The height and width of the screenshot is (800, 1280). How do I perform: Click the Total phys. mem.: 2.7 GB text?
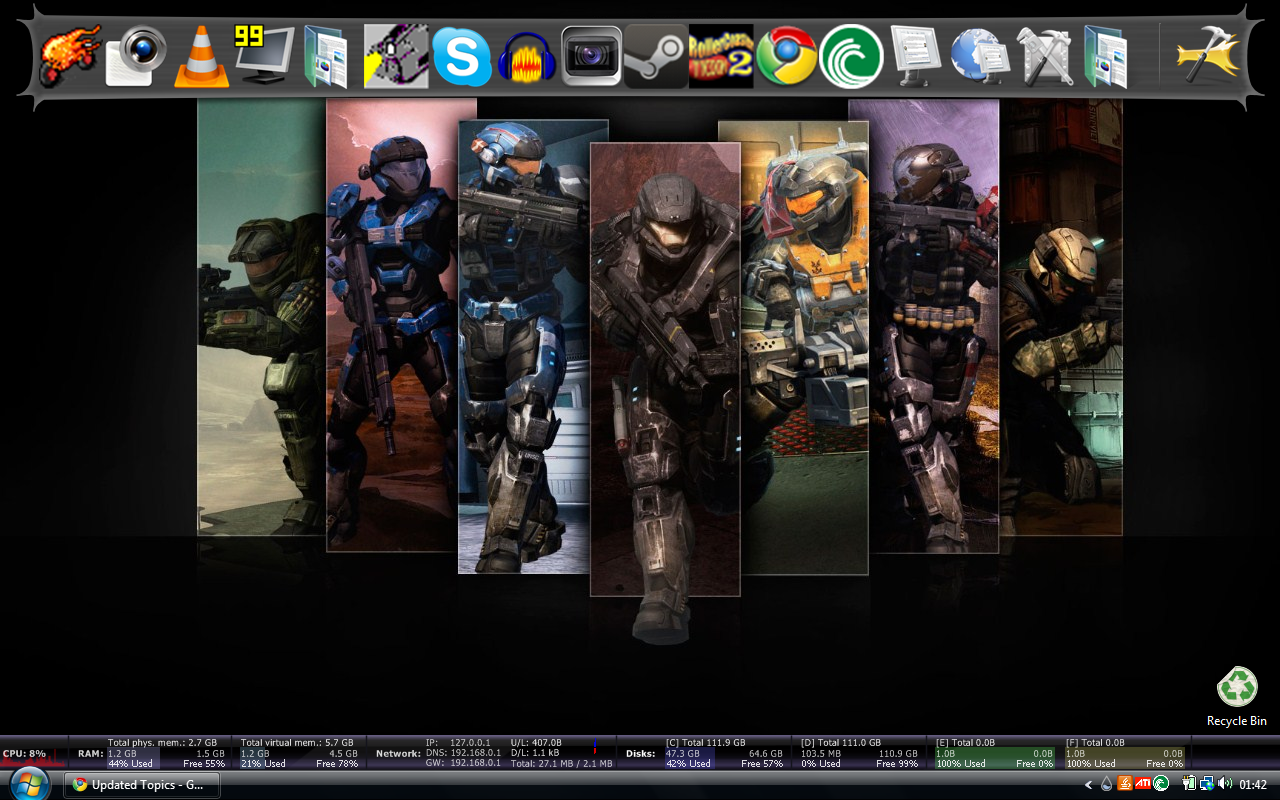162,743
